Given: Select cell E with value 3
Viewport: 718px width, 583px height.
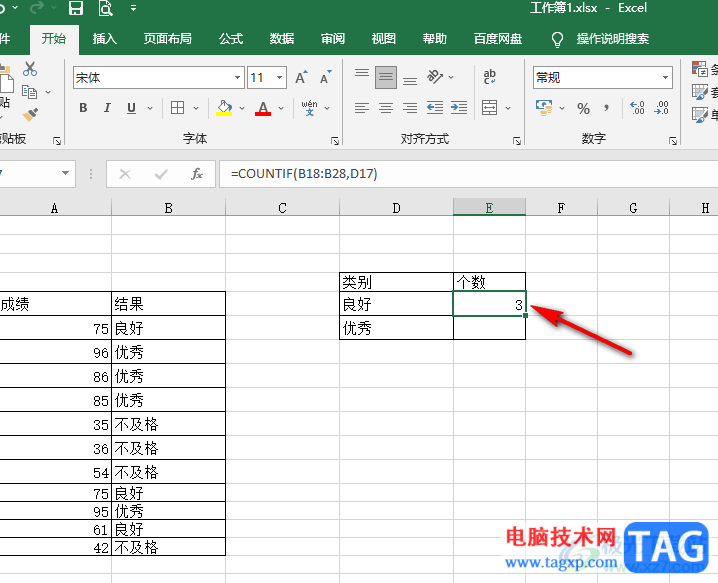Looking at the screenshot, I should [x=490, y=304].
